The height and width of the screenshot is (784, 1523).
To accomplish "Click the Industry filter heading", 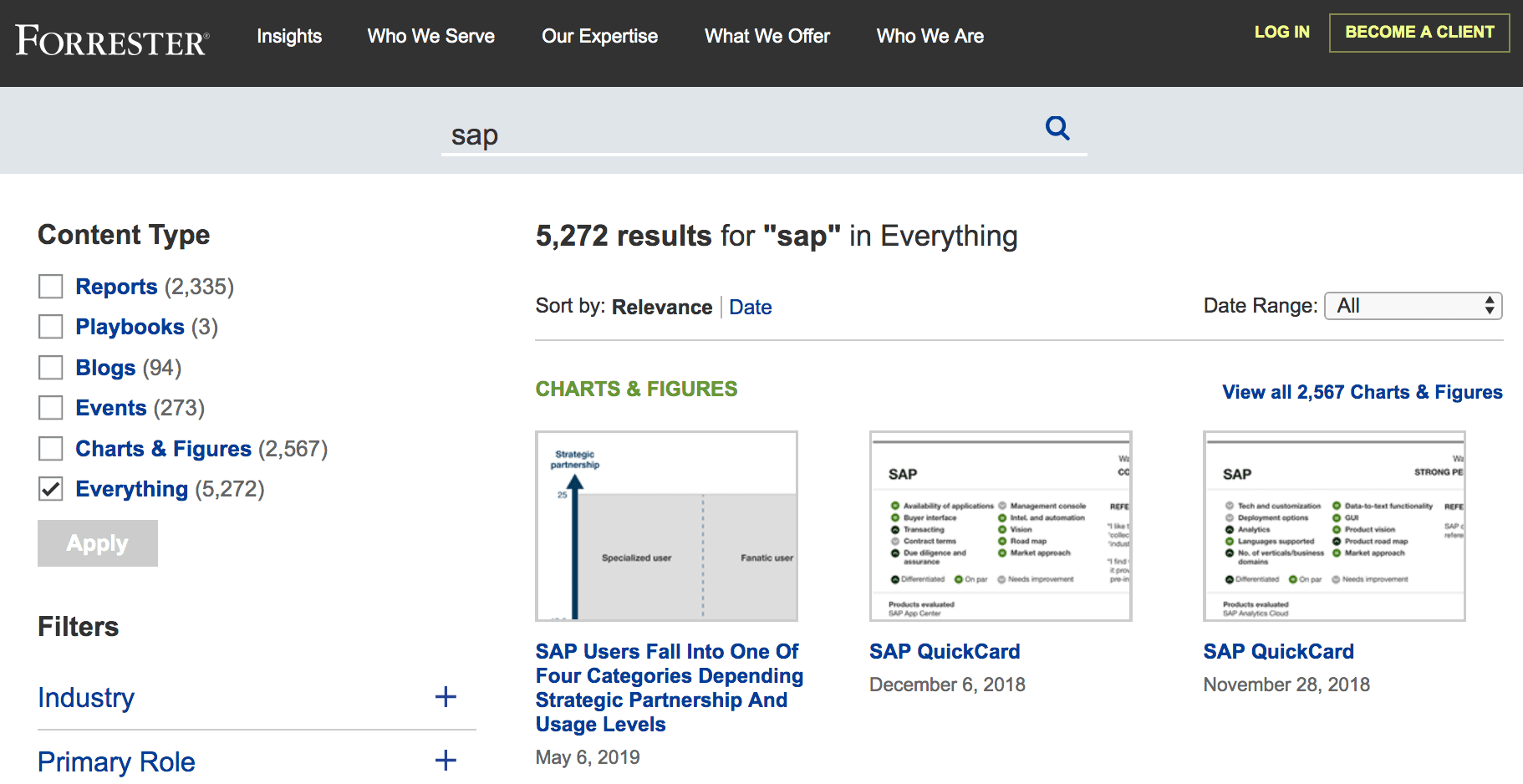I will point(86,697).
